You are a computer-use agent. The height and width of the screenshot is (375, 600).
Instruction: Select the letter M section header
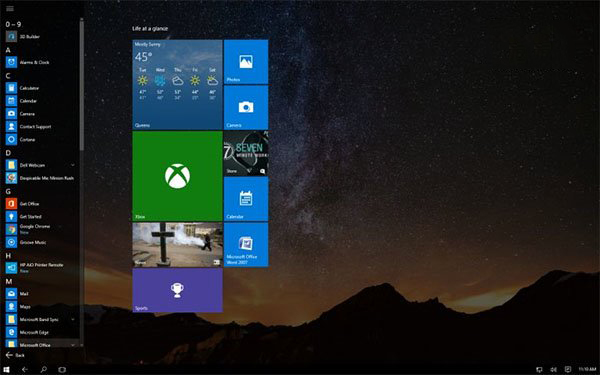pyautogui.click(x=8, y=281)
